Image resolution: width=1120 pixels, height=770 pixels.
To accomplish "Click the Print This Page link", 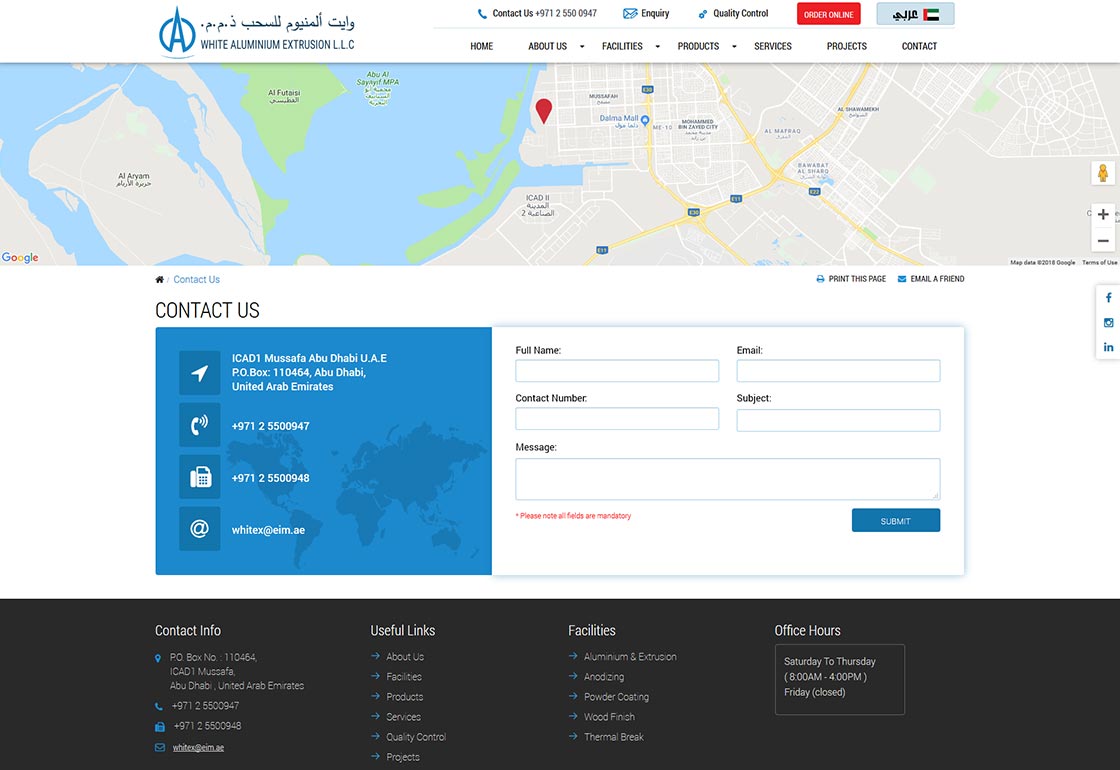I will coord(857,279).
